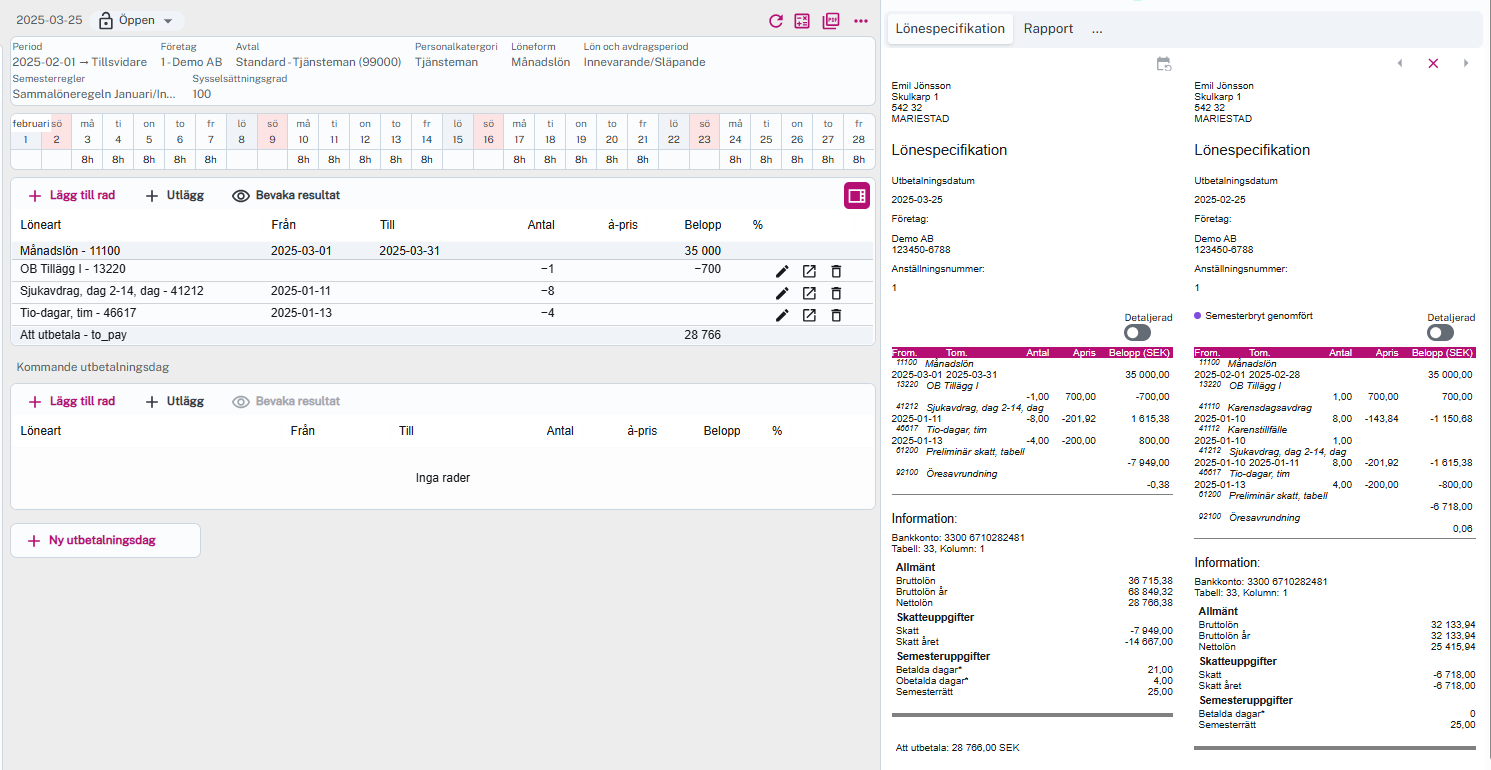The height and width of the screenshot is (770, 1491).
Task: Go to previous payslip with left arrow
Action: pos(1399,63)
